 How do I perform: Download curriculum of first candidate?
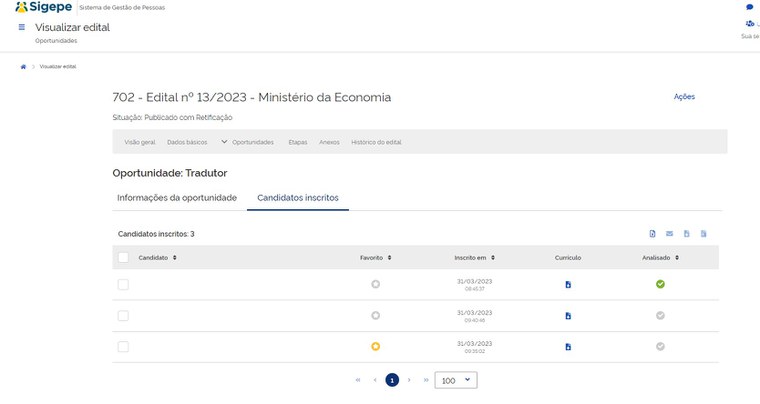(x=568, y=285)
